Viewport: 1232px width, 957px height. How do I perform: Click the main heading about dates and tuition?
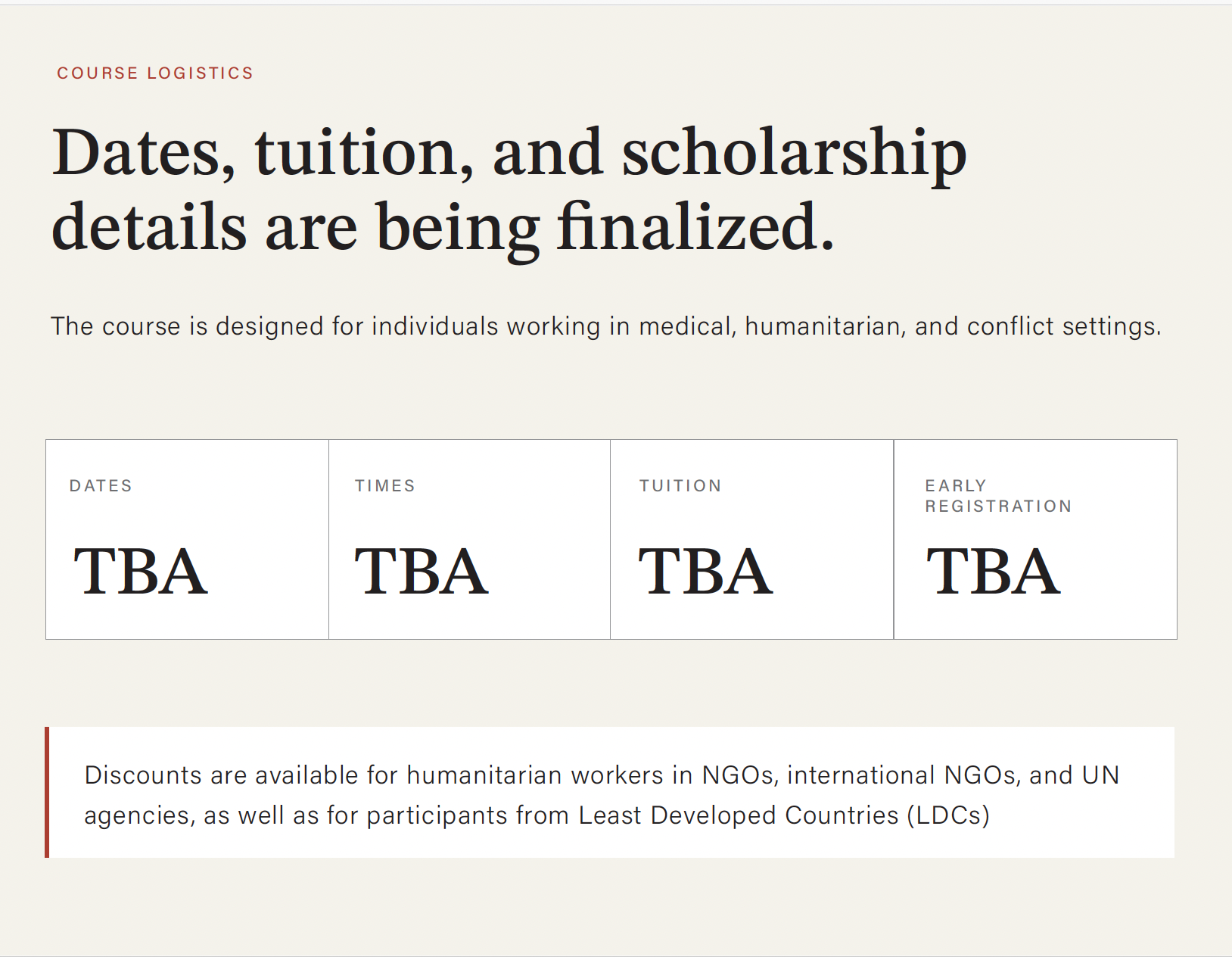(509, 189)
